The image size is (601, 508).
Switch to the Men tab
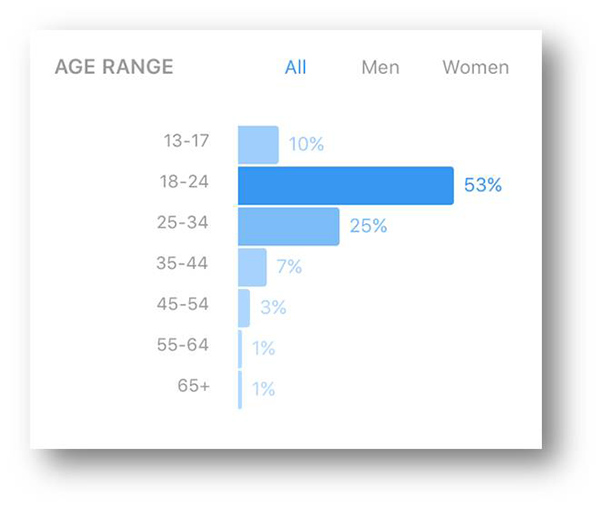(380, 67)
